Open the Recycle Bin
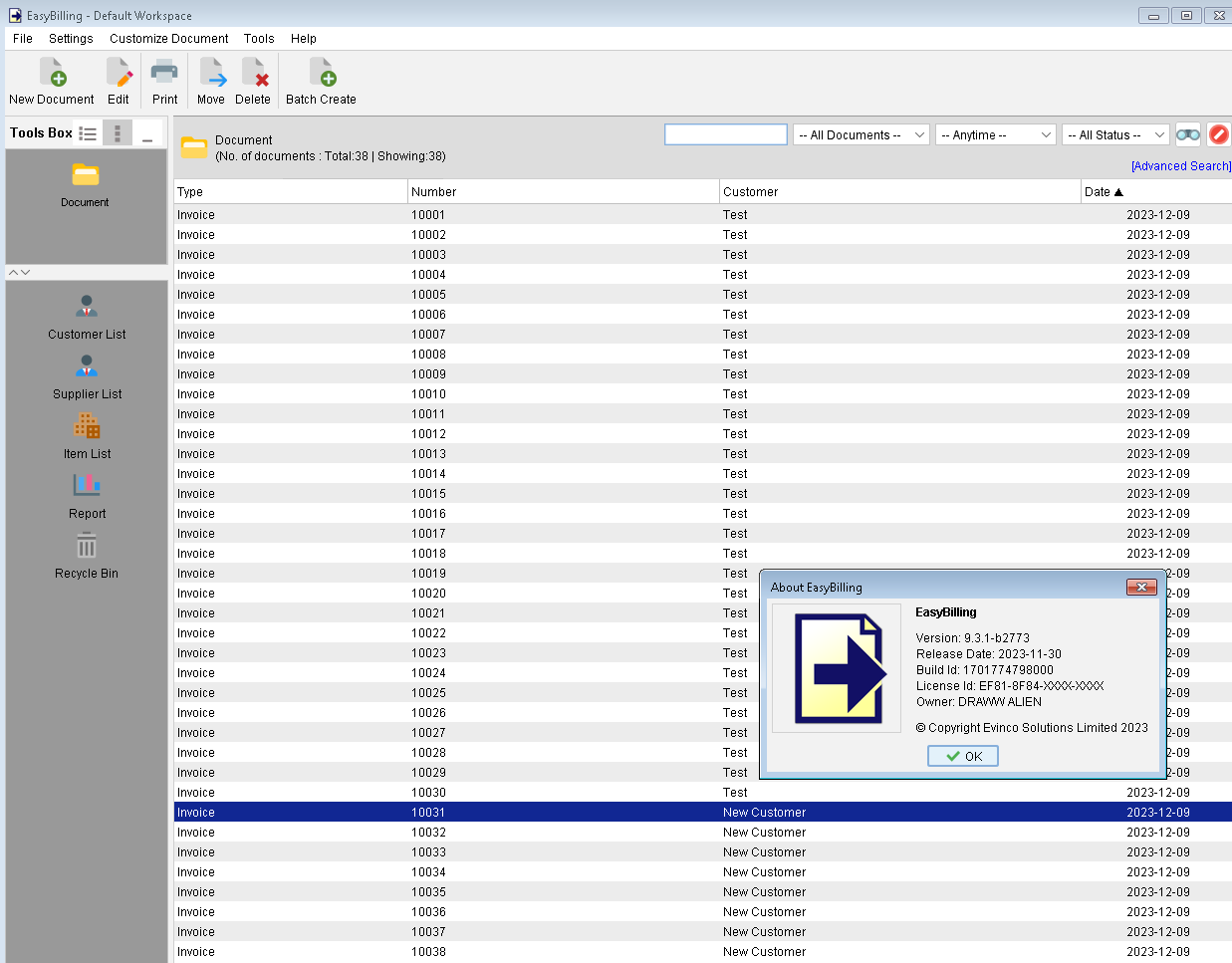Screen dimensions: 1232x963 (x=87, y=557)
